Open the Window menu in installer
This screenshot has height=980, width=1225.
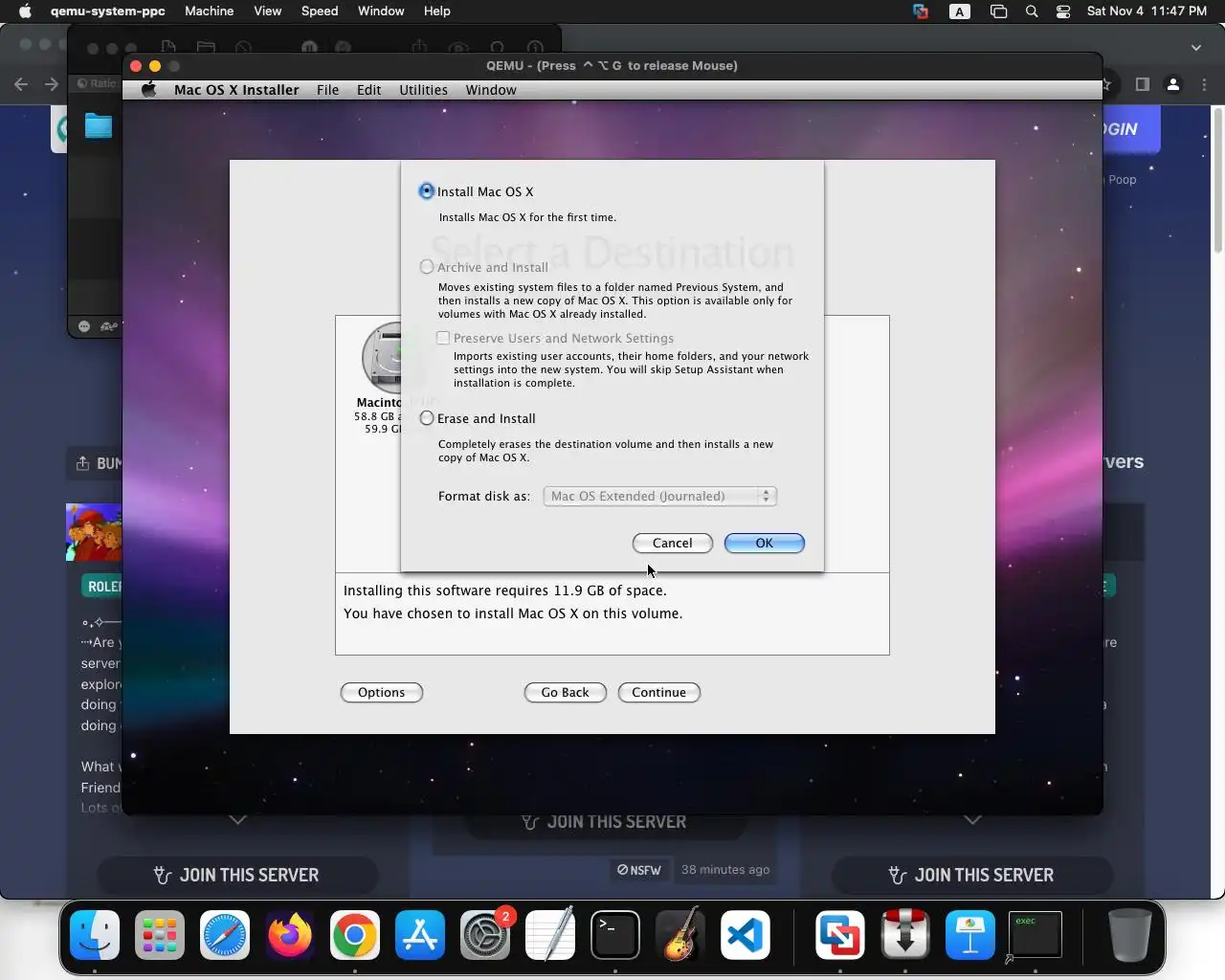click(491, 90)
